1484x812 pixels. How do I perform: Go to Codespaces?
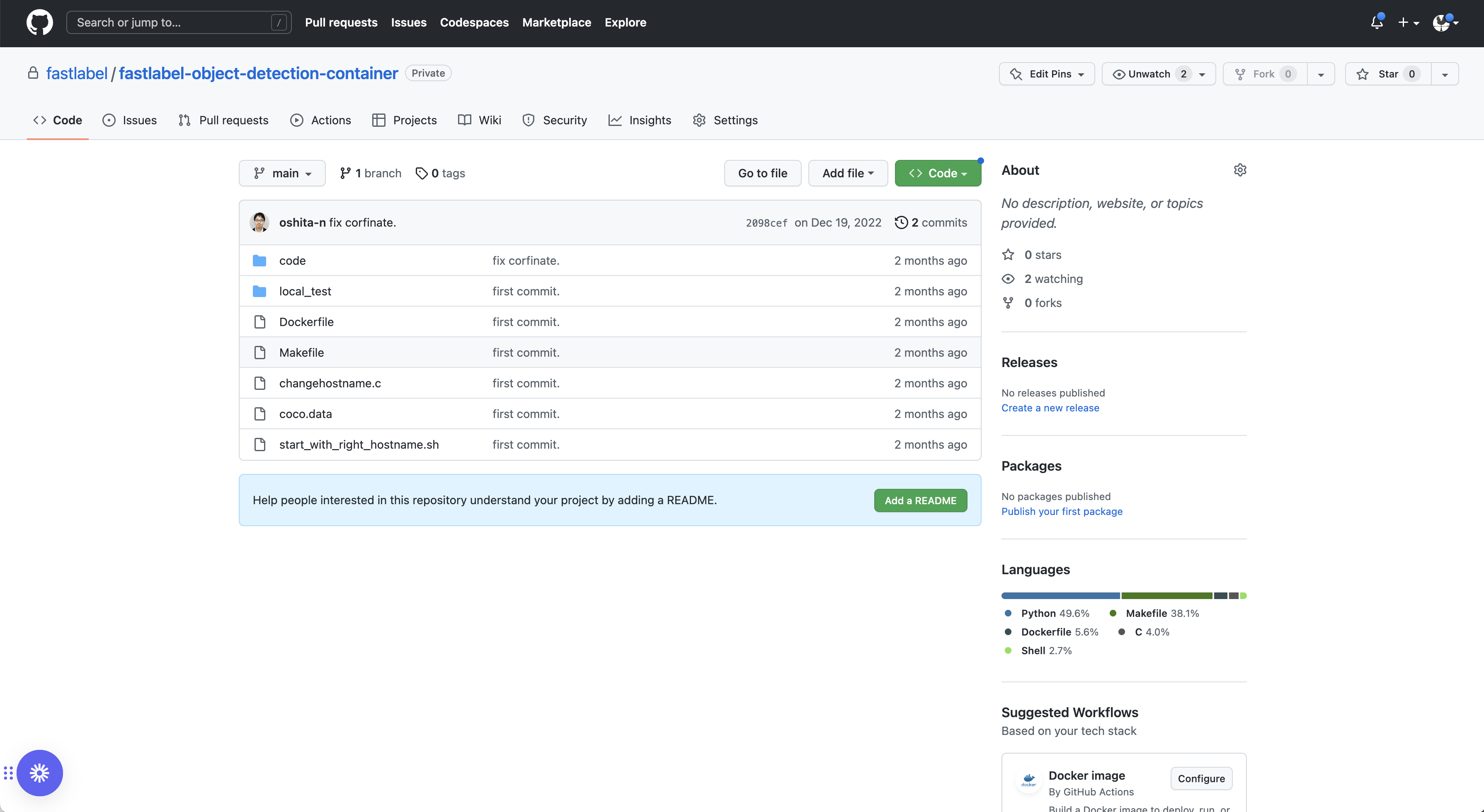(474, 22)
